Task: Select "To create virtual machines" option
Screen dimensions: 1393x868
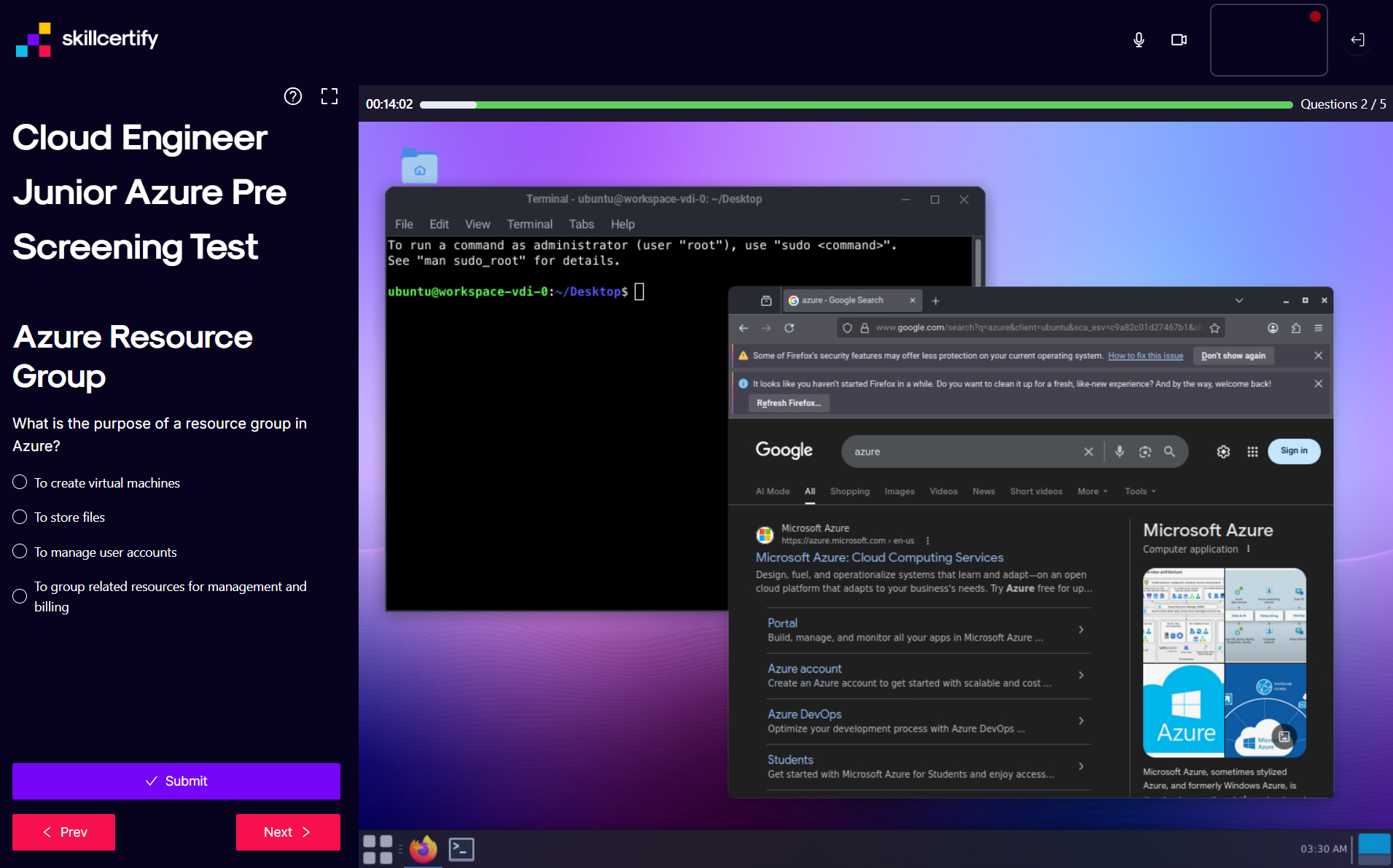Action: 20,482
